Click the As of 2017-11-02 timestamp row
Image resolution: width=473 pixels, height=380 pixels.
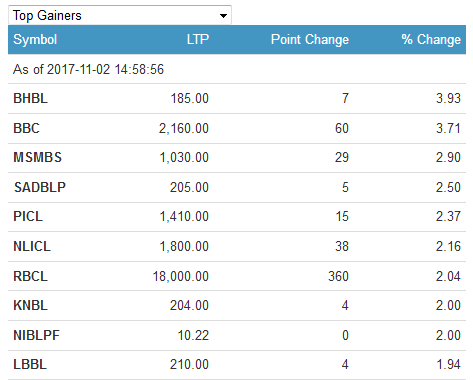[x=237, y=69]
